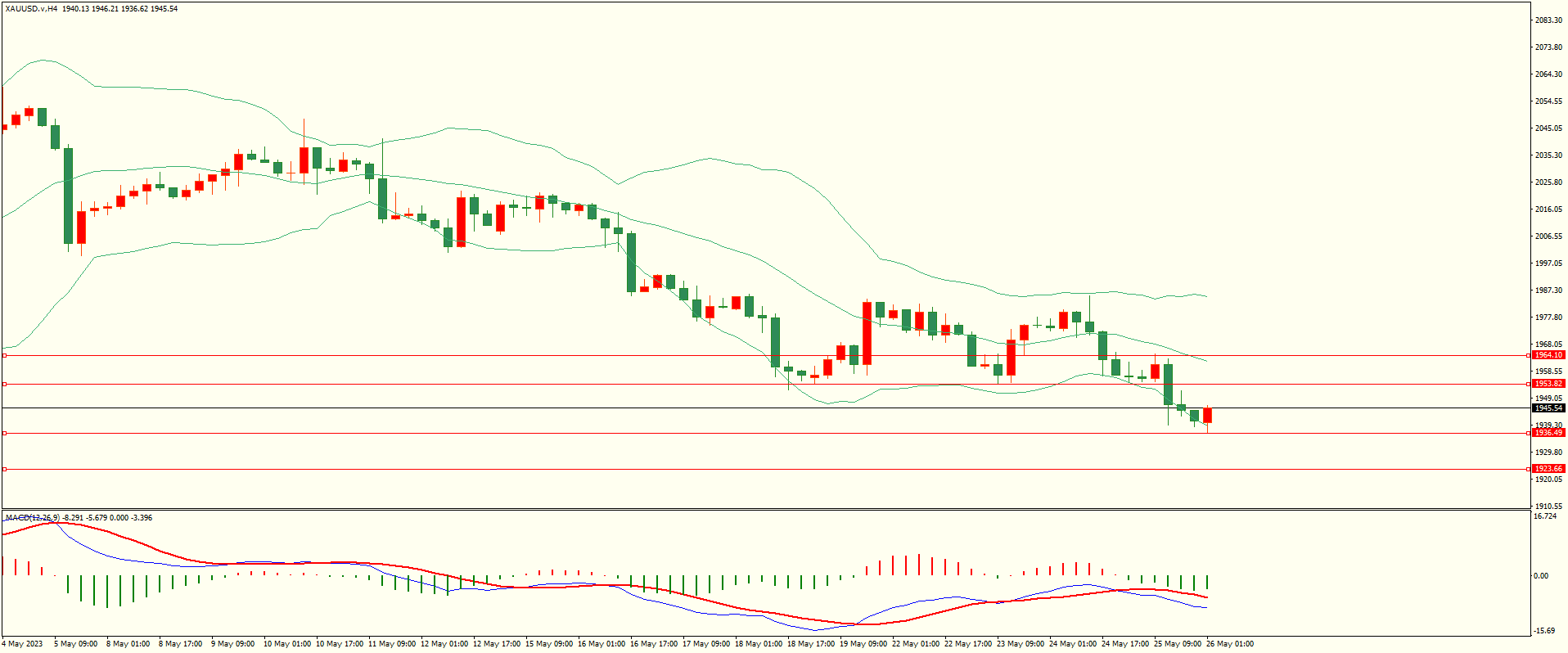Click the 24 May 01:00 time label
Viewport: 1568px width, 653px height.
click(1072, 644)
